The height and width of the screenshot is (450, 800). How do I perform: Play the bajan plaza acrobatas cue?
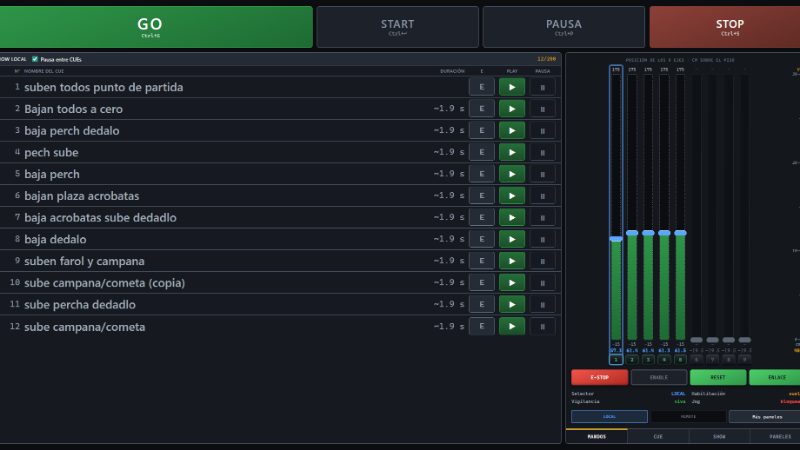click(x=512, y=196)
